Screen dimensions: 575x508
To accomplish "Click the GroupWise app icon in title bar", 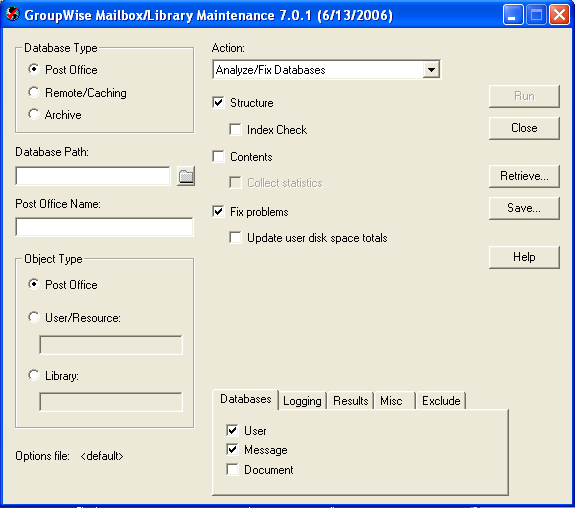I will coord(12,14).
